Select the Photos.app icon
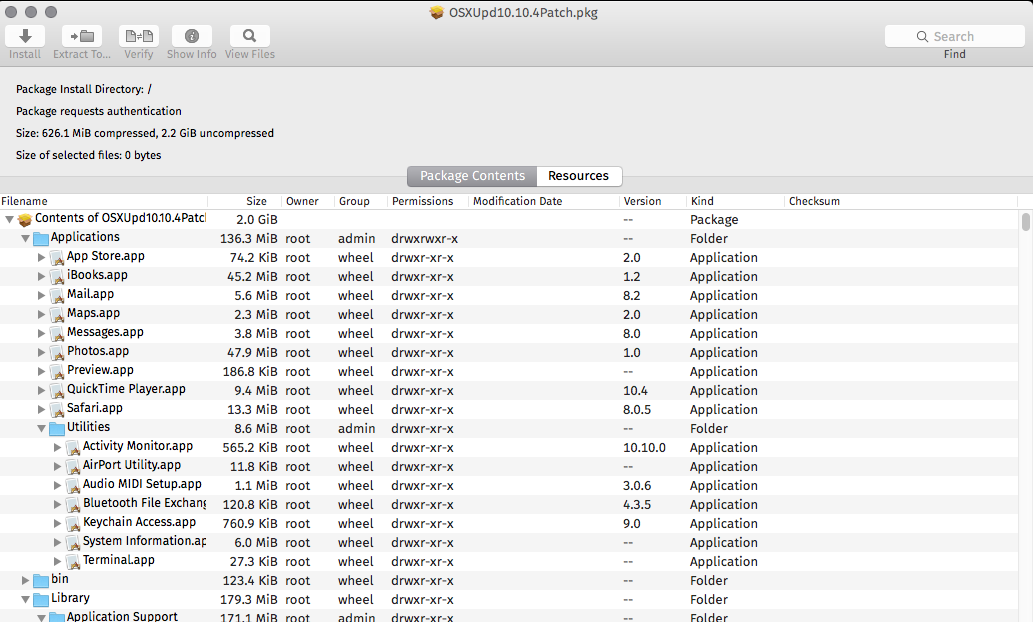This screenshot has height=622, width=1033. click(x=57, y=353)
